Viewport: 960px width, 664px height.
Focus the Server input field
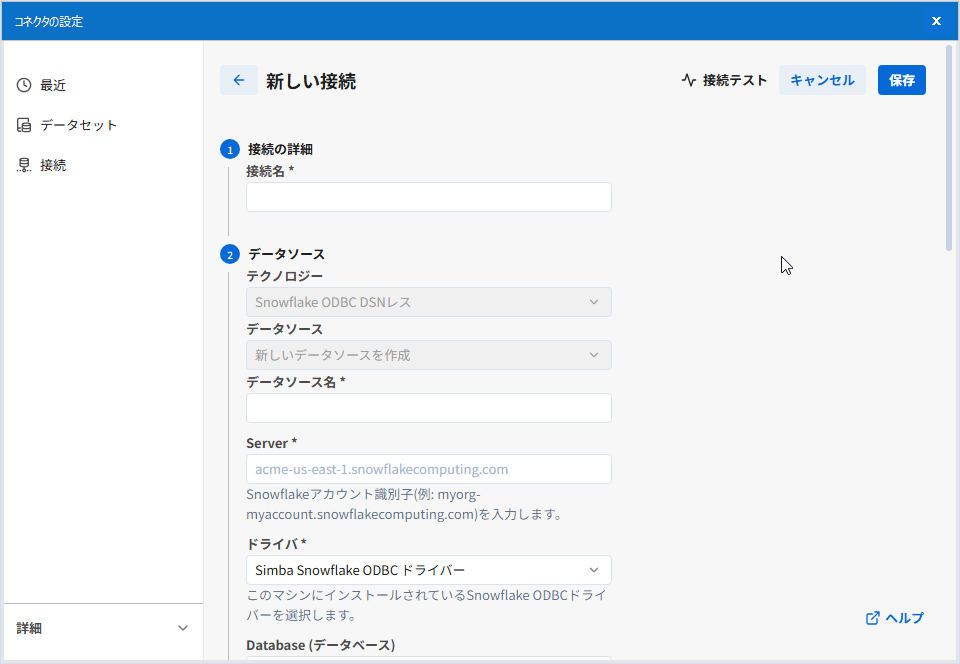tap(429, 469)
